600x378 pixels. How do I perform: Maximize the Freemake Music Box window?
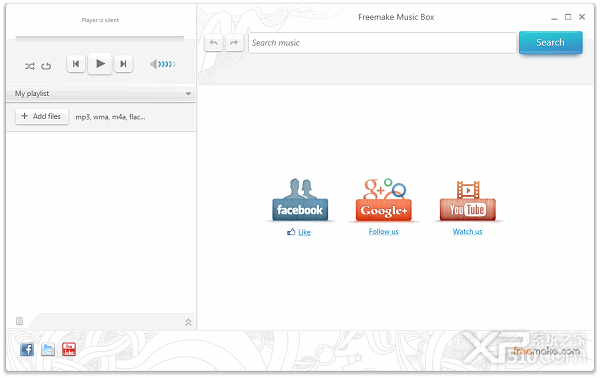(x=568, y=17)
